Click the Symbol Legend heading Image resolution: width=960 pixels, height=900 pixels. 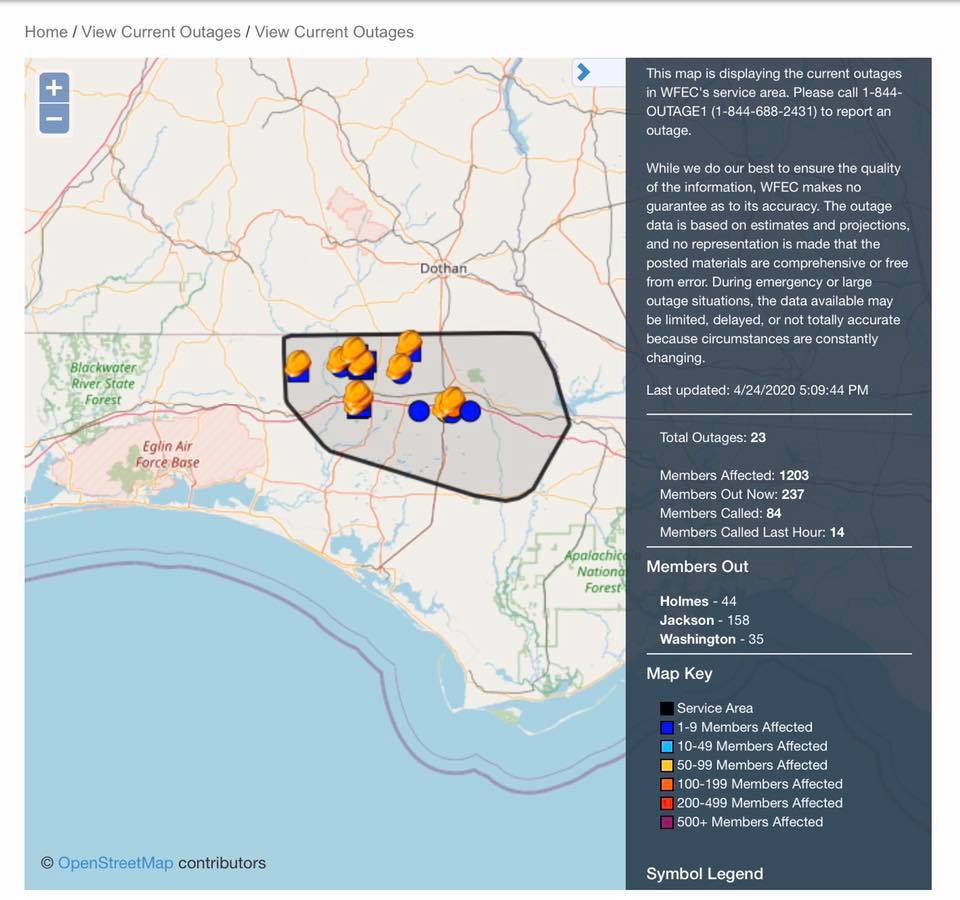coord(705,874)
